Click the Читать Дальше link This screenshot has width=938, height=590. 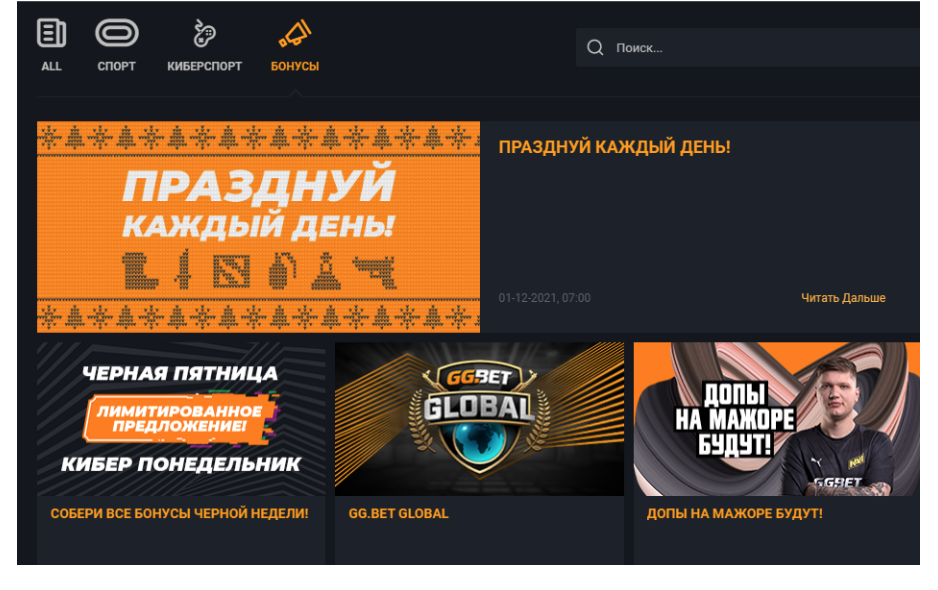[843, 298]
